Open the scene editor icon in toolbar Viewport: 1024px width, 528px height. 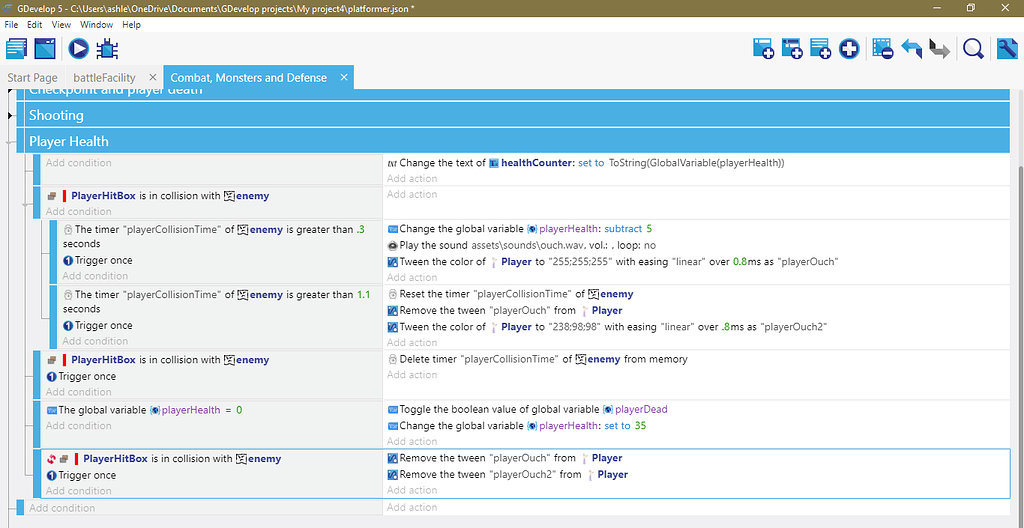(x=45, y=49)
